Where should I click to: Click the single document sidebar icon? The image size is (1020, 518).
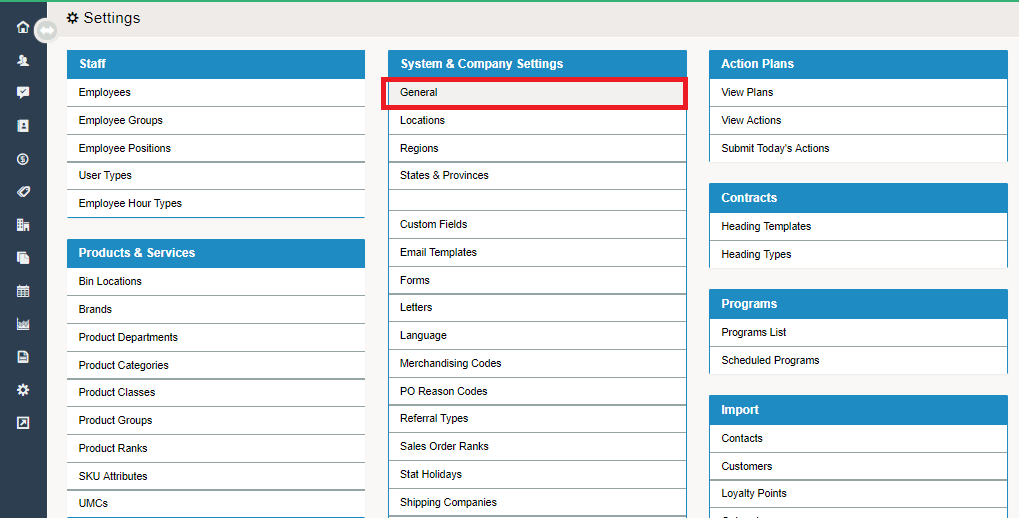click(23, 357)
